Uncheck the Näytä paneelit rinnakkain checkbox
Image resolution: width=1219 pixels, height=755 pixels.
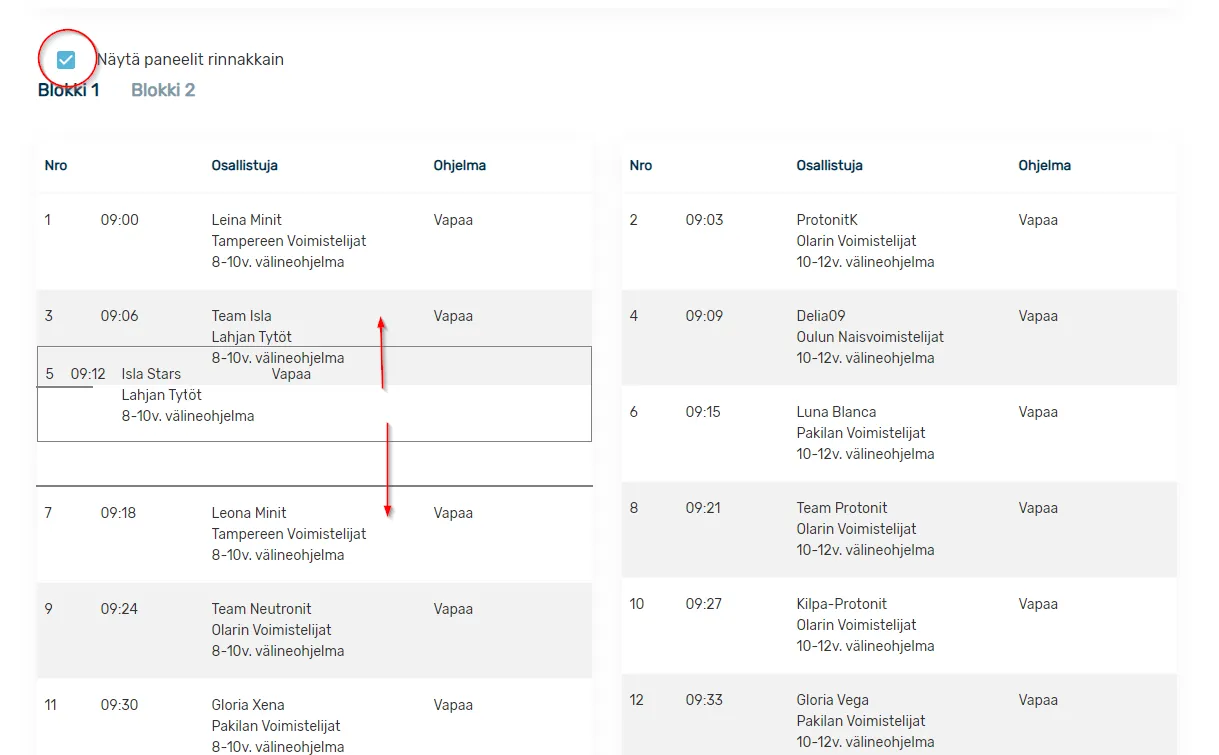pos(66,60)
